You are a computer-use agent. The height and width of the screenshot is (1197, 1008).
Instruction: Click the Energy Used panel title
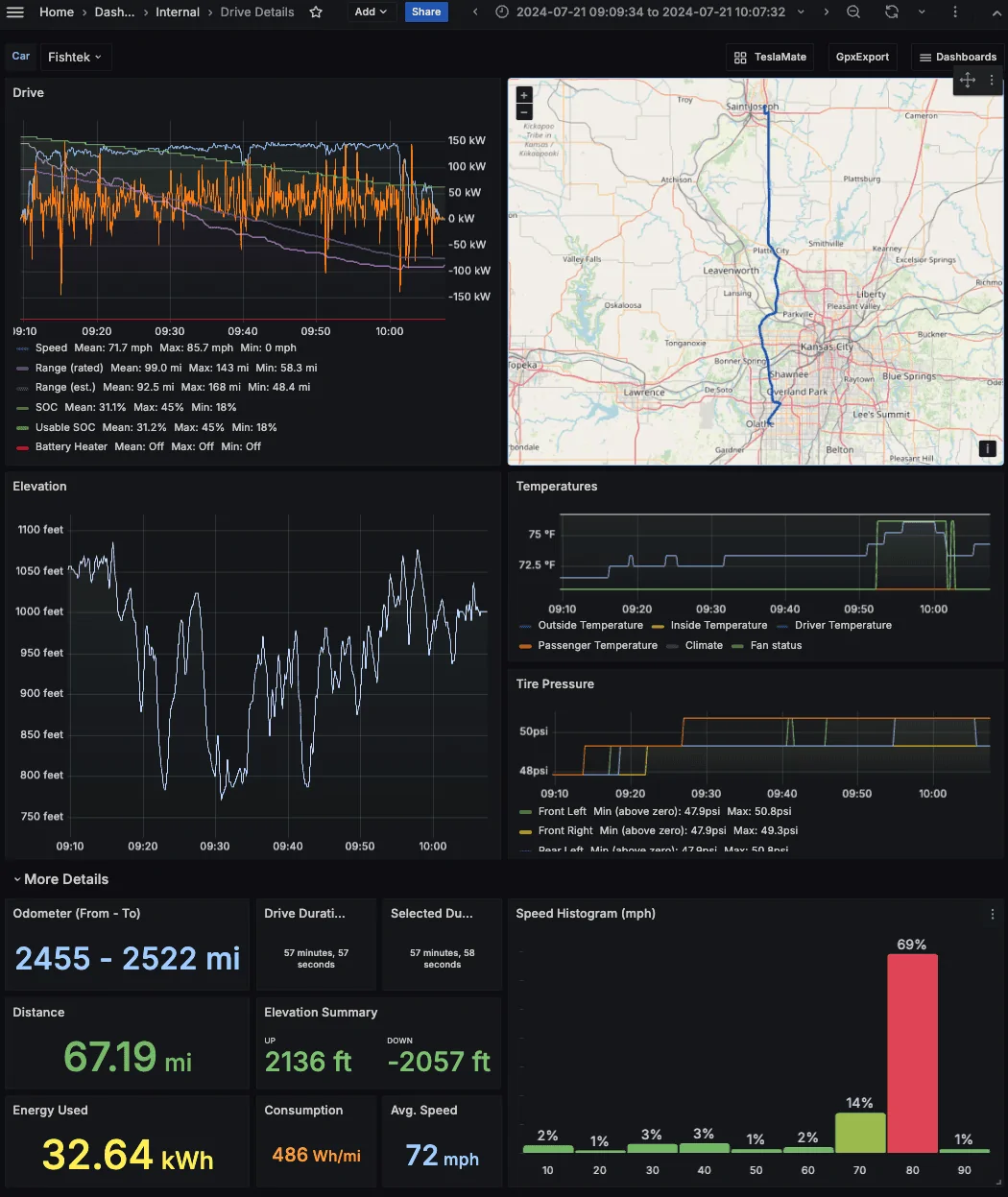point(50,1111)
